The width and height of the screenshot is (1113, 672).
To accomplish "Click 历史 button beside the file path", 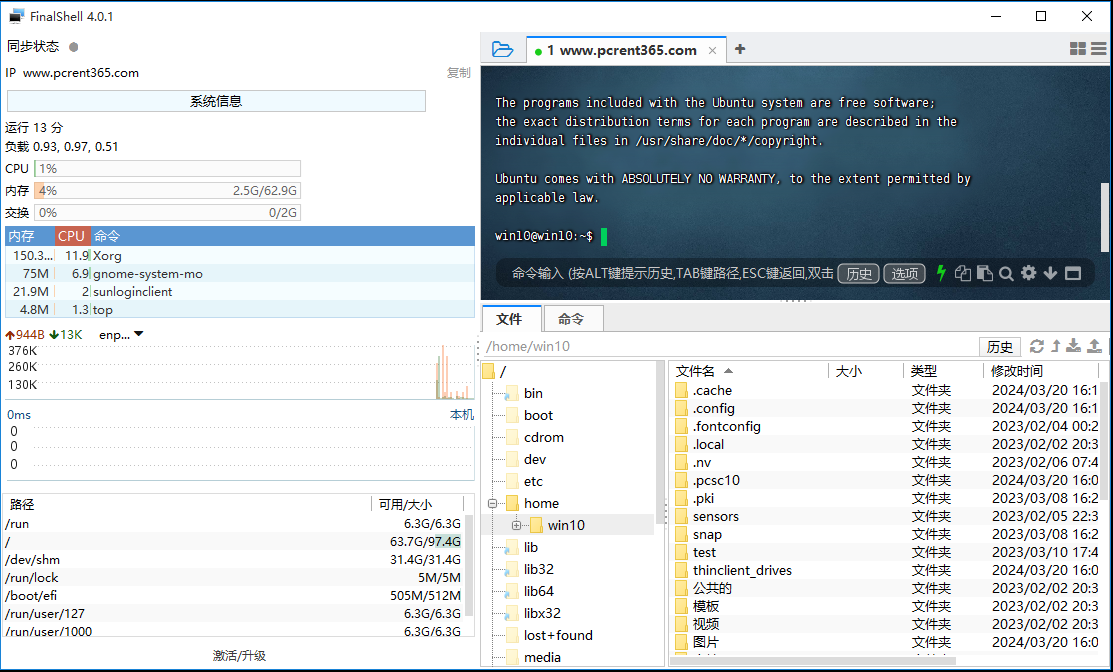I will click(999, 346).
